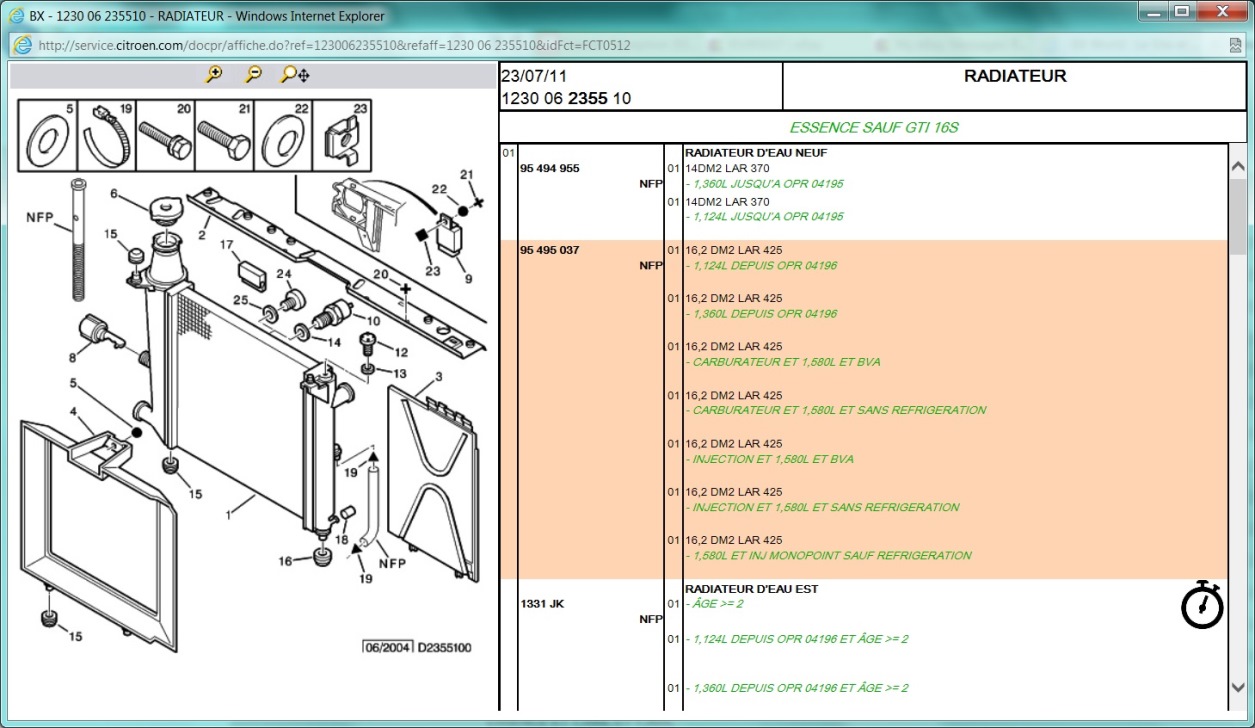Select the hex bolt thumbnail numbered 21

(x=224, y=136)
